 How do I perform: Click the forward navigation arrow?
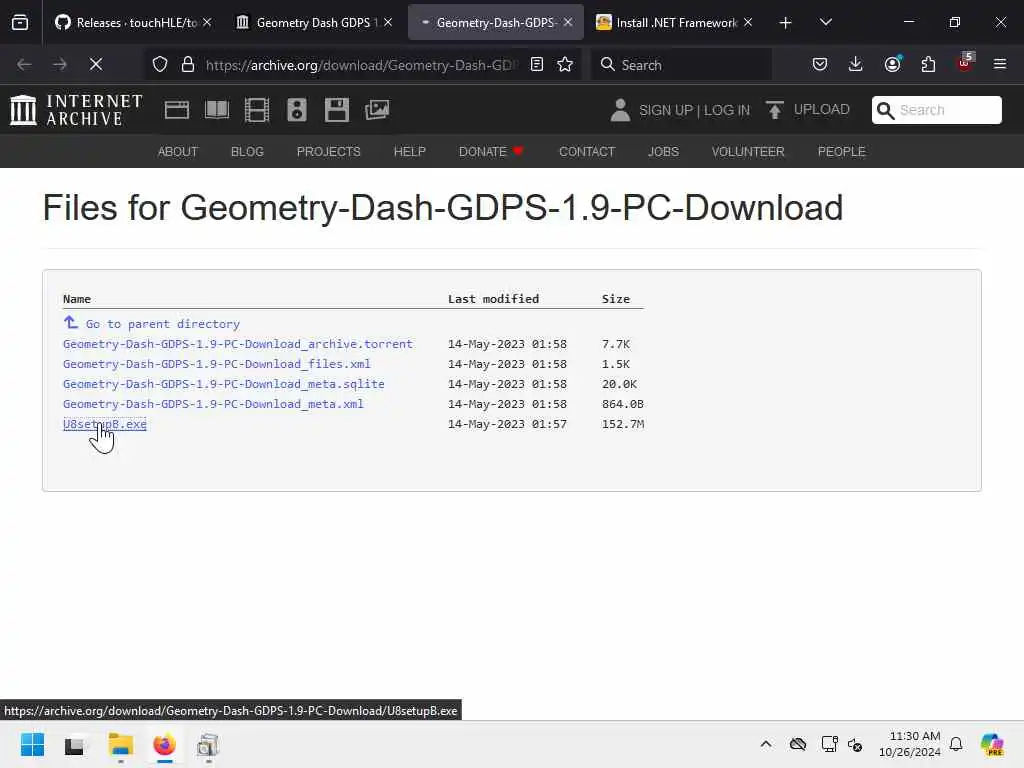pos(60,64)
